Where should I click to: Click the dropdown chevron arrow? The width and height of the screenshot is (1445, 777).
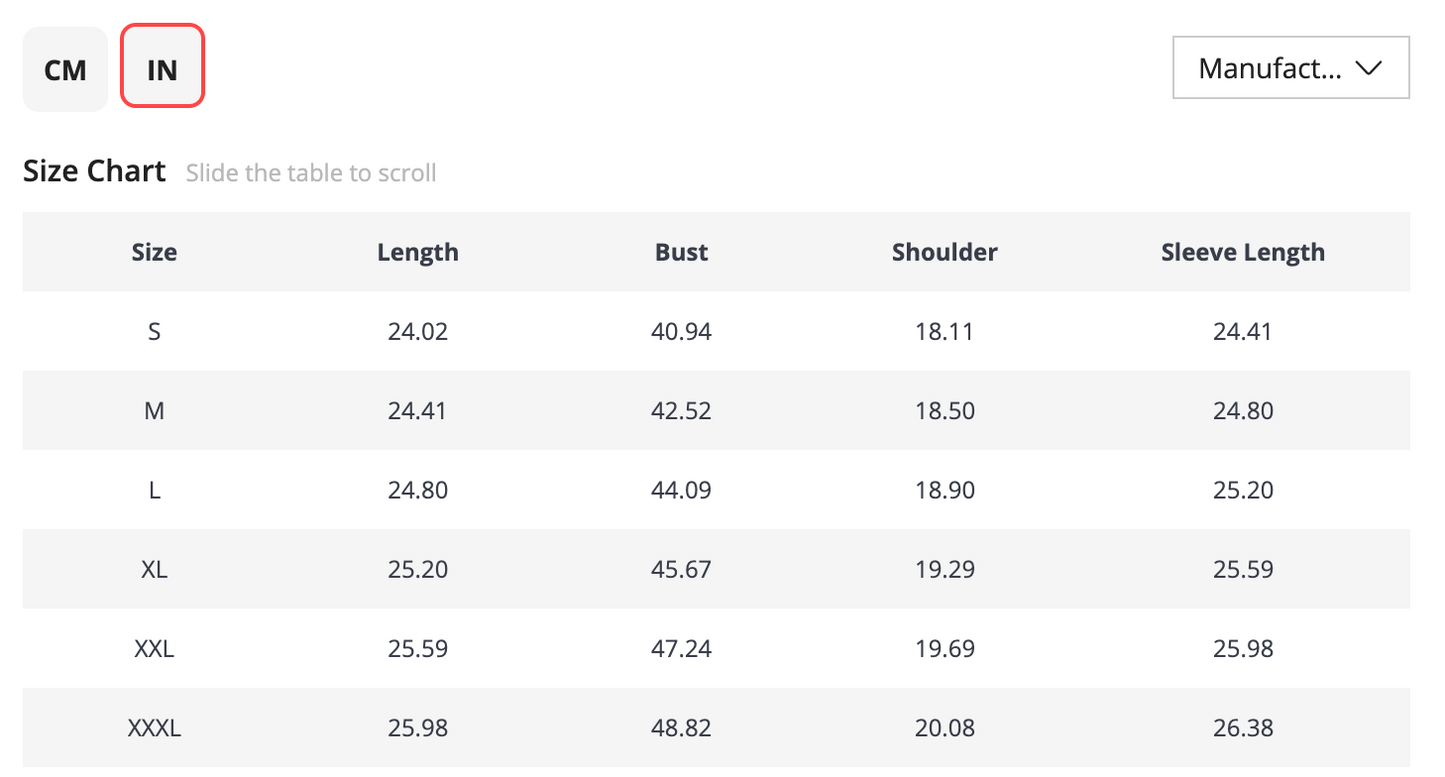tap(1367, 68)
